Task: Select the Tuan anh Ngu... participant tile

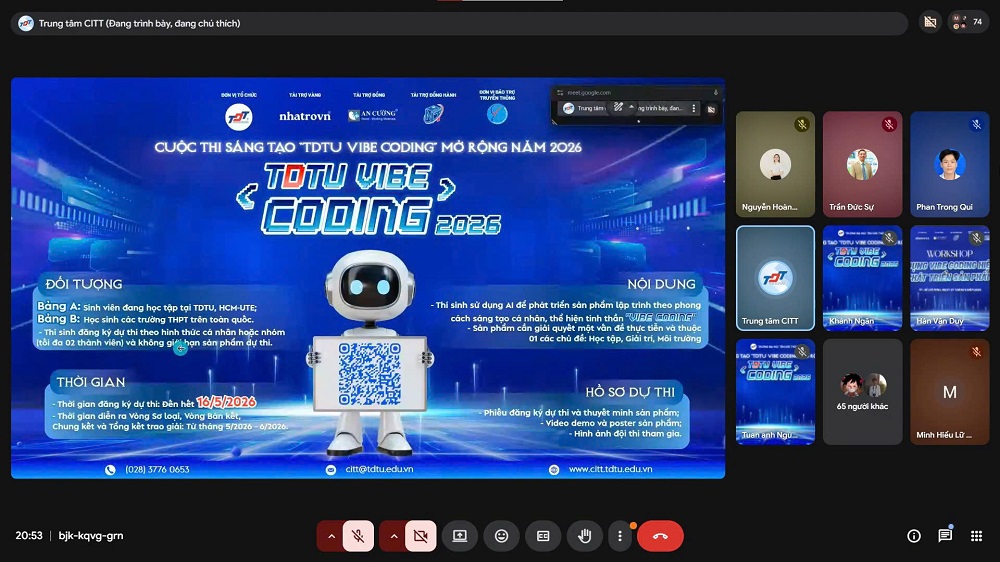Action: tap(775, 392)
